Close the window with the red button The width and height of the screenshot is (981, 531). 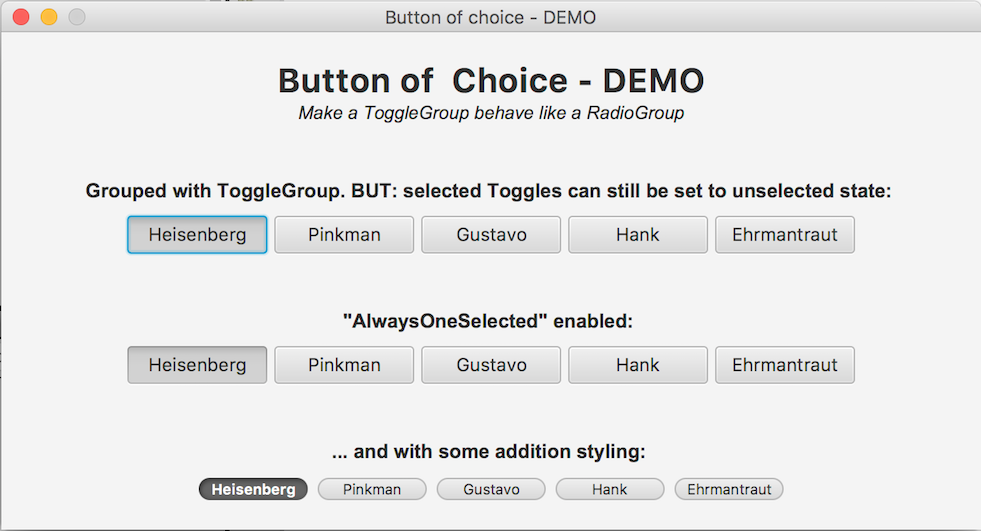[21, 17]
